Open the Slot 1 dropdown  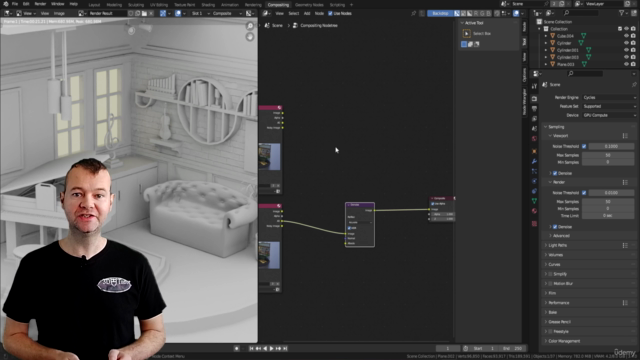tap(200, 13)
